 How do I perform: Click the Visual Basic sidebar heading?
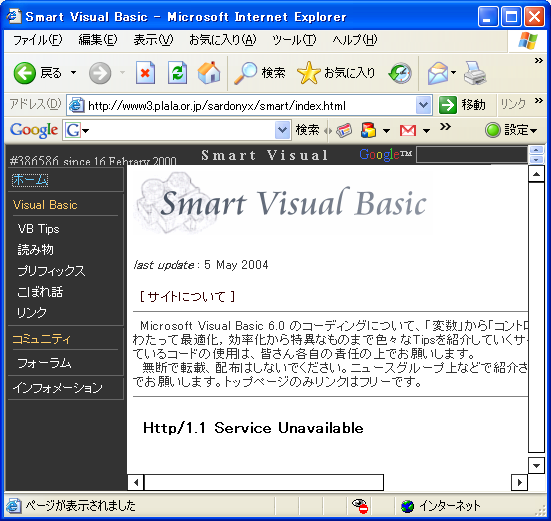pos(45,205)
